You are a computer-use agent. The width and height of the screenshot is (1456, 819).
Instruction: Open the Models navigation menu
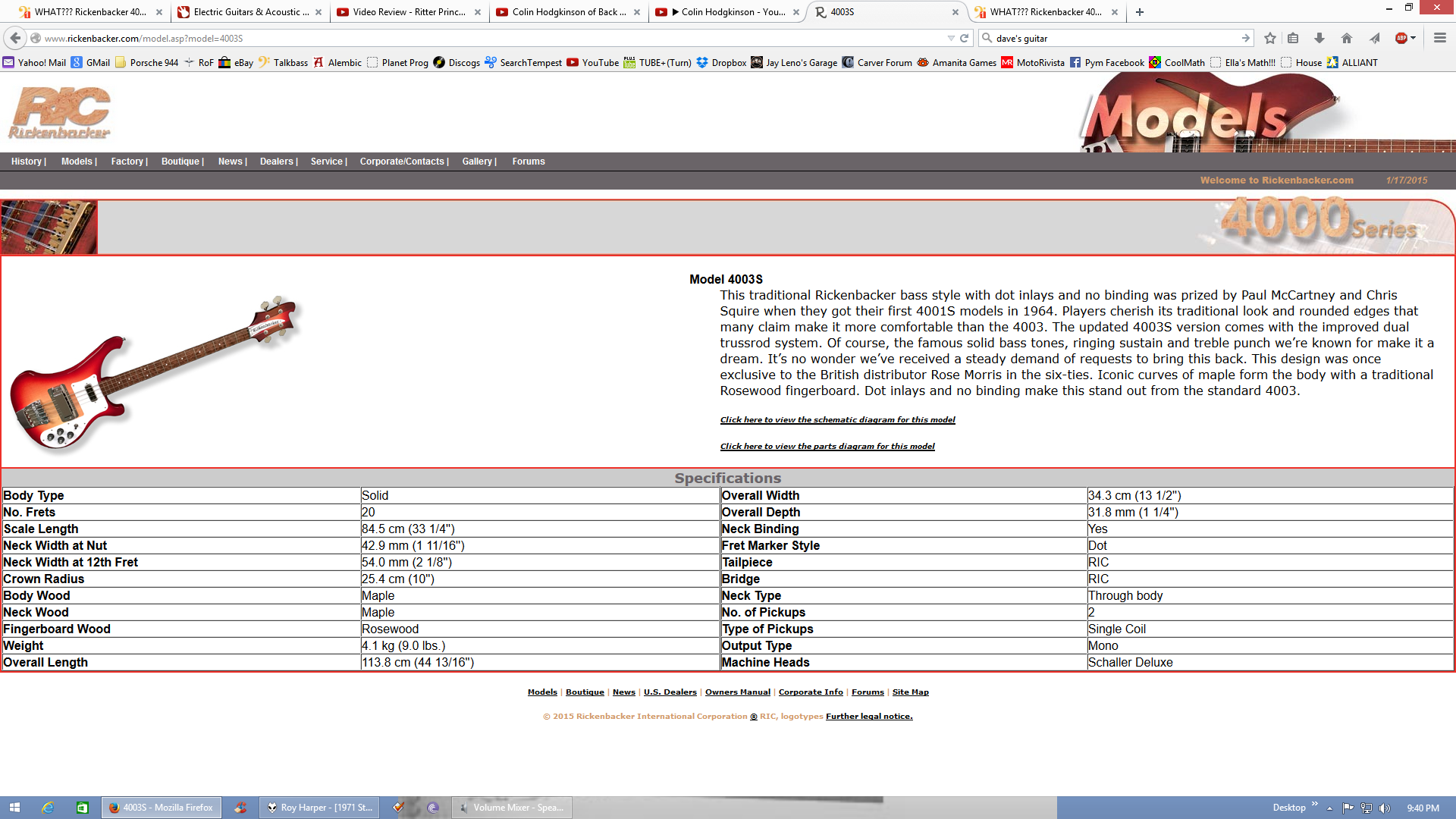point(79,162)
